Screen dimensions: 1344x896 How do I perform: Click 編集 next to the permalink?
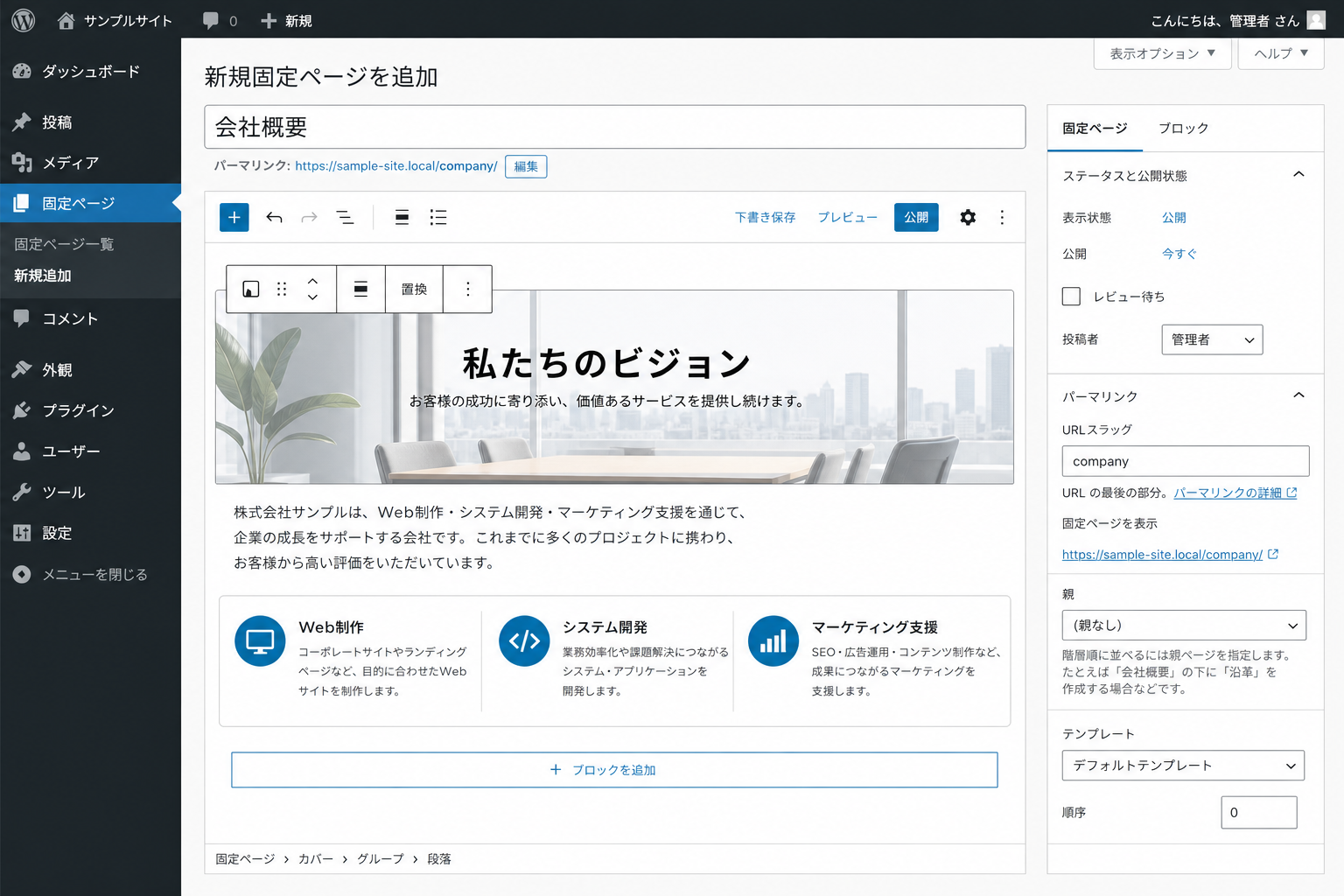coord(526,166)
